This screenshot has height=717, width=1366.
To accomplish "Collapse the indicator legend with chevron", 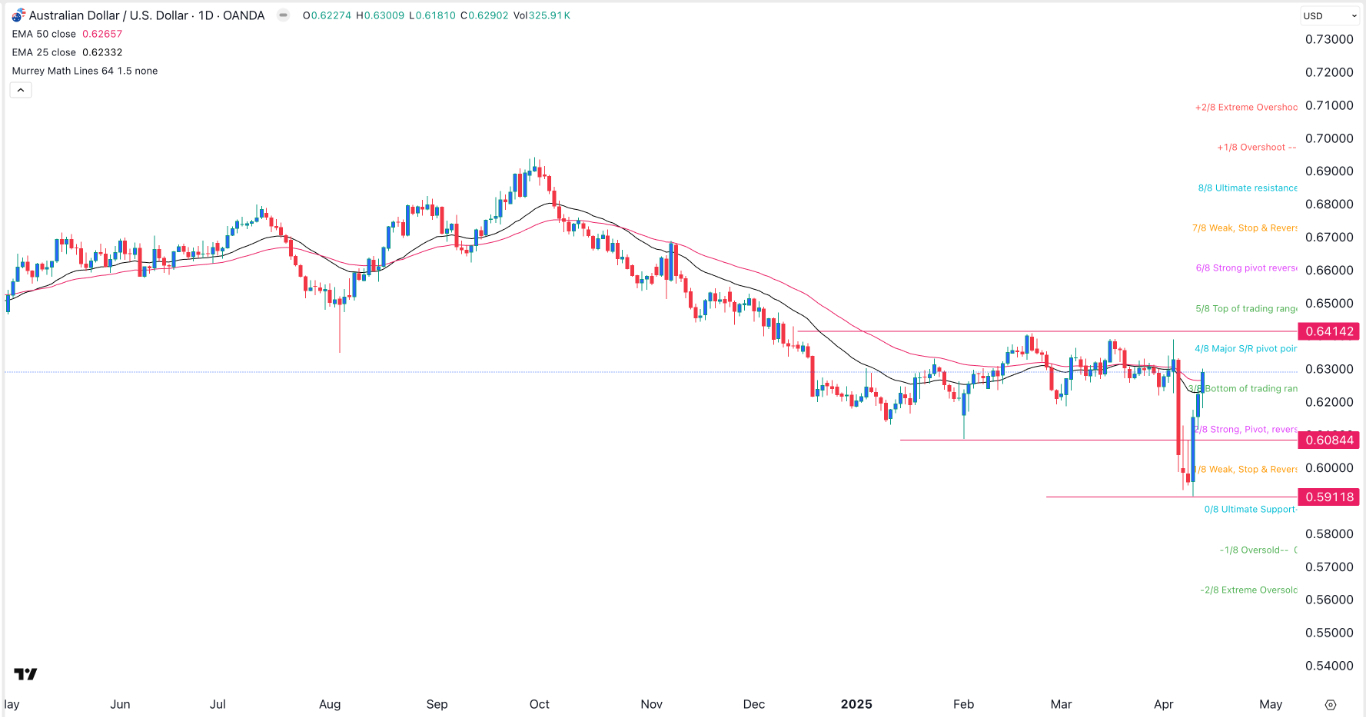I will [x=21, y=90].
